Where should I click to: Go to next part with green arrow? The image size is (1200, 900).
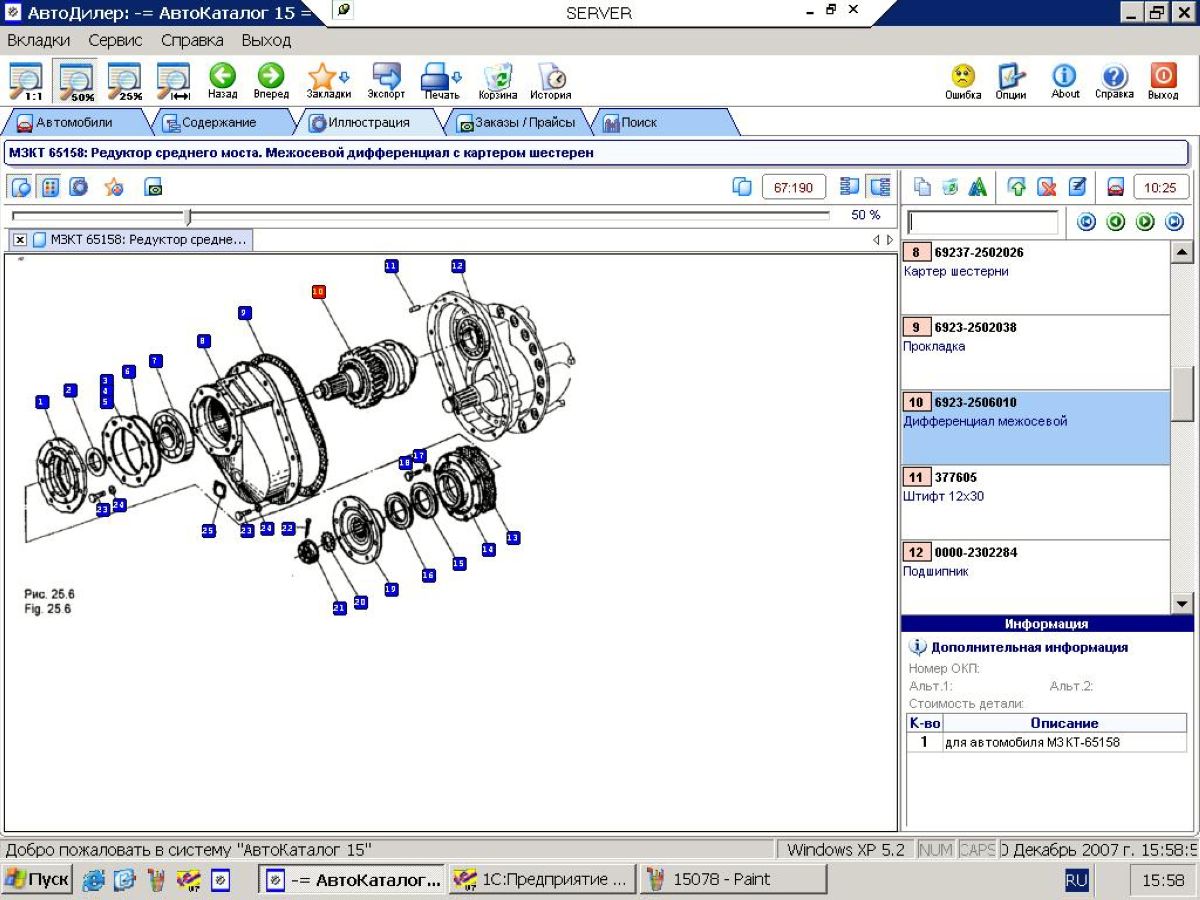pos(1145,222)
